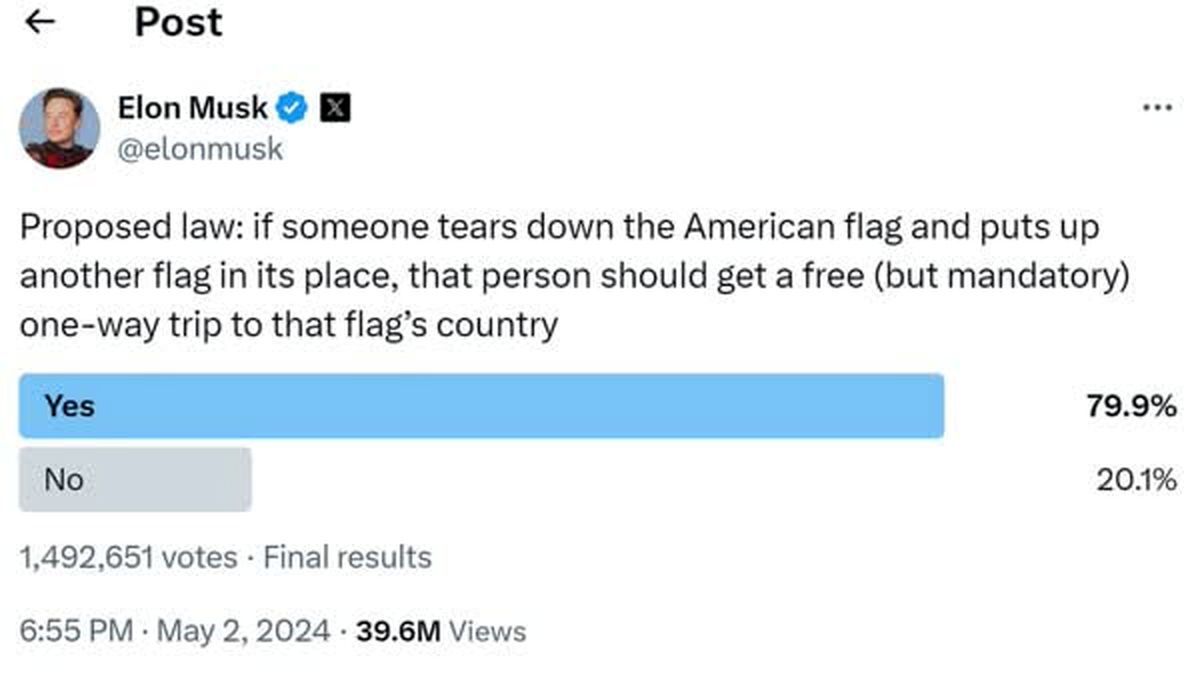Click the blue verified checkmark badge
The height and width of the screenshot is (678, 1200).
click(292, 108)
